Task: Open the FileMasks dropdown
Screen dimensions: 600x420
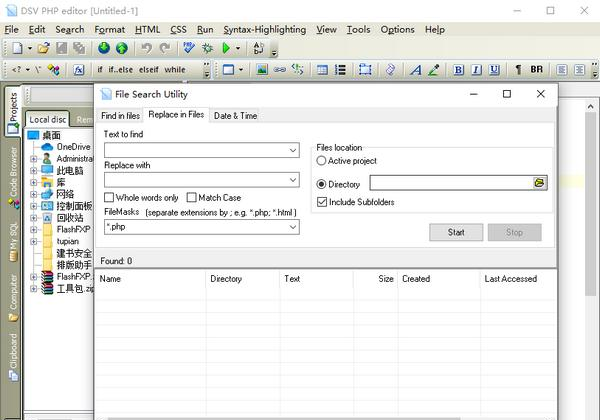Action: pos(293,227)
